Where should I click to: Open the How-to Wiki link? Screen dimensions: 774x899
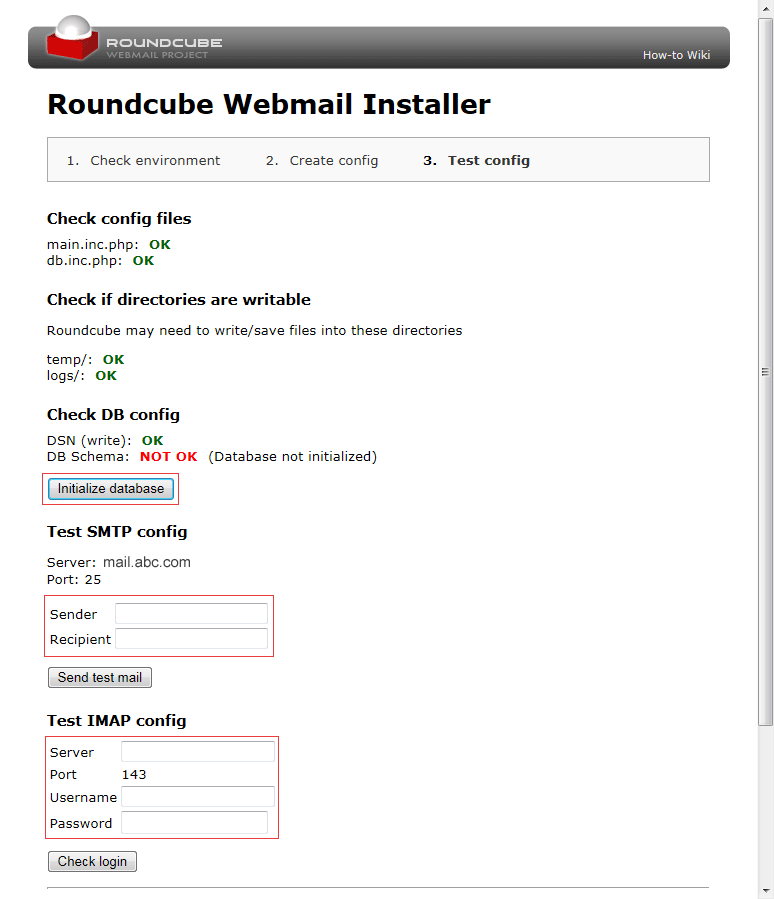(x=676, y=55)
